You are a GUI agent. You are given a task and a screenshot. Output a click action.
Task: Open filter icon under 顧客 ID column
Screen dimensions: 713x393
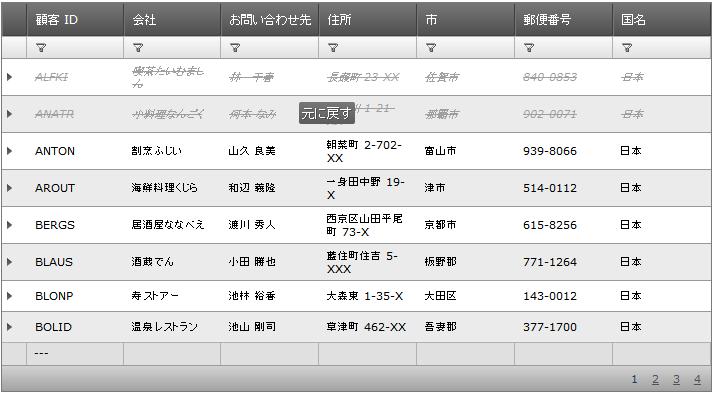coord(41,47)
